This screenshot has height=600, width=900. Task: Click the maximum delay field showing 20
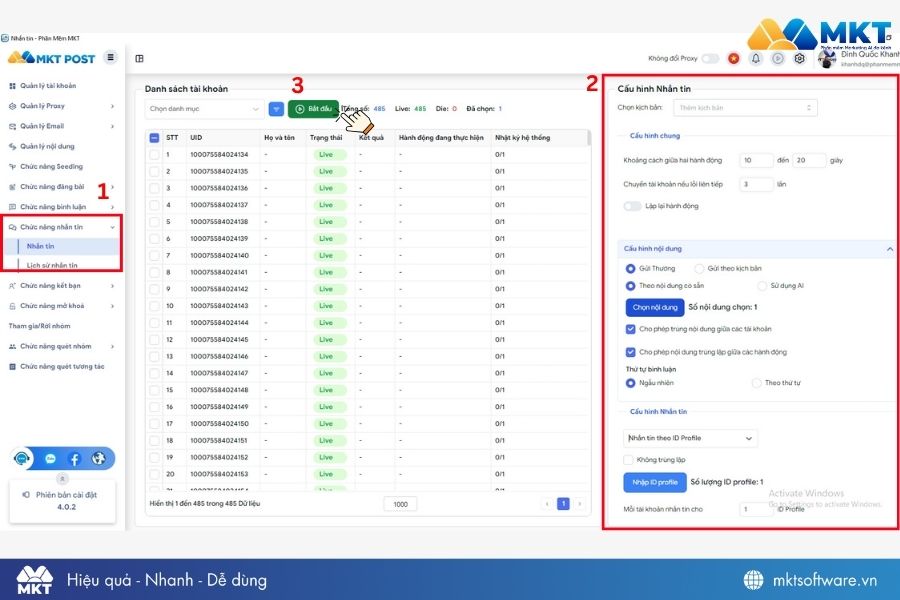pyautogui.click(x=809, y=161)
